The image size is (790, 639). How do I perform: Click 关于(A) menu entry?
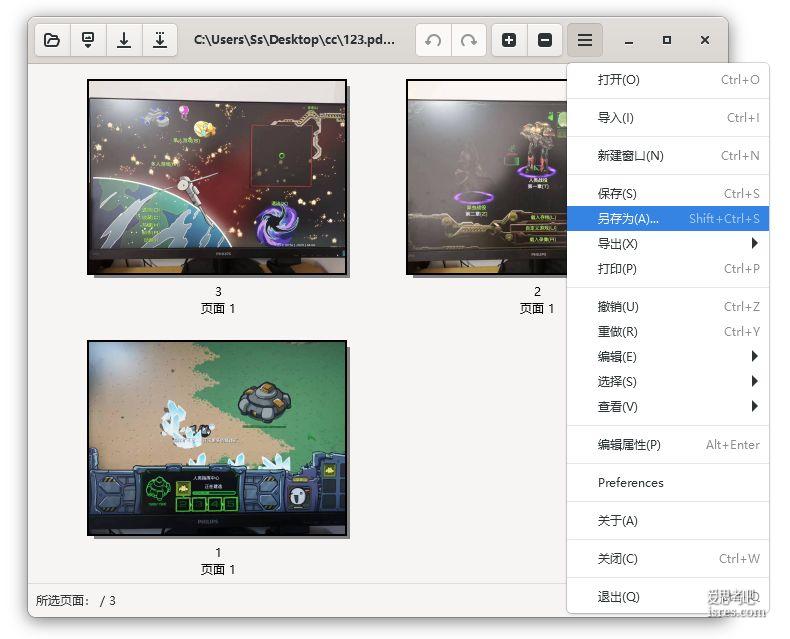[668, 521]
